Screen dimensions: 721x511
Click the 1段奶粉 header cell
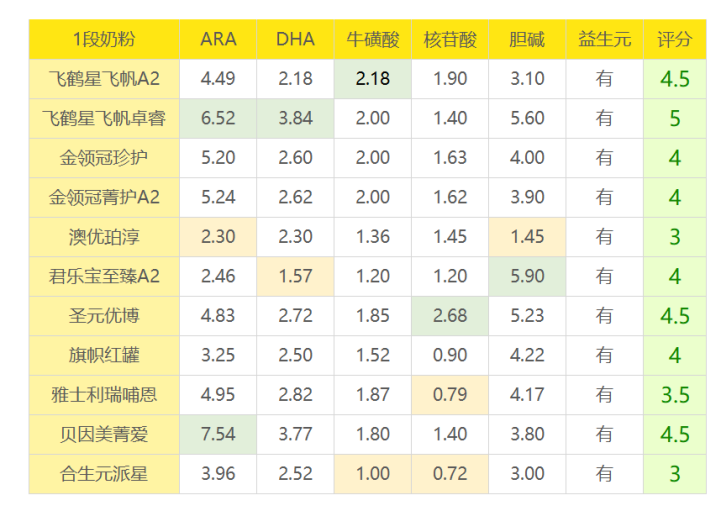click(104, 40)
